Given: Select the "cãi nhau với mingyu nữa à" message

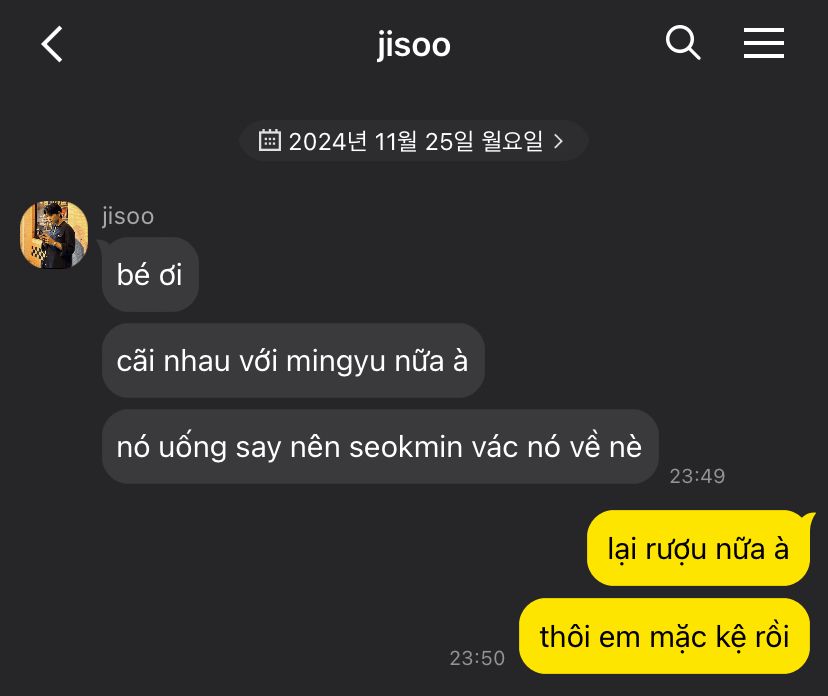Looking at the screenshot, I should tap(293, 361).
